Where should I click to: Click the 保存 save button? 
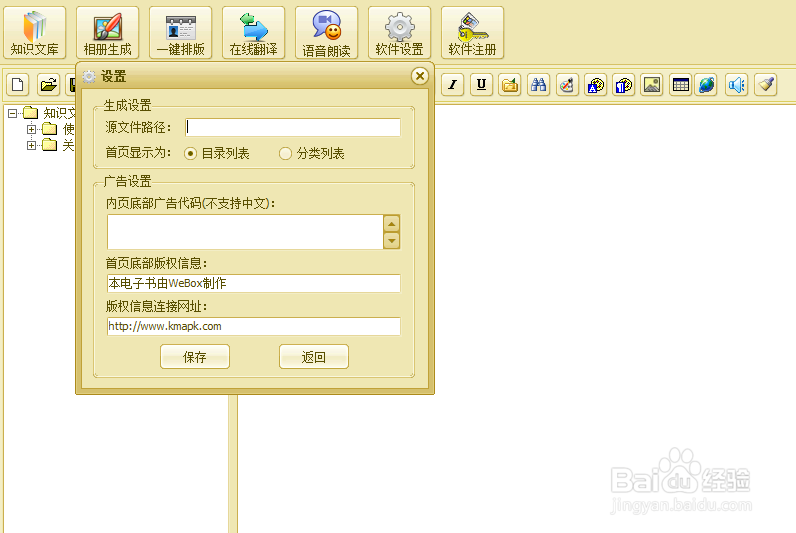[x=195, y=357]
